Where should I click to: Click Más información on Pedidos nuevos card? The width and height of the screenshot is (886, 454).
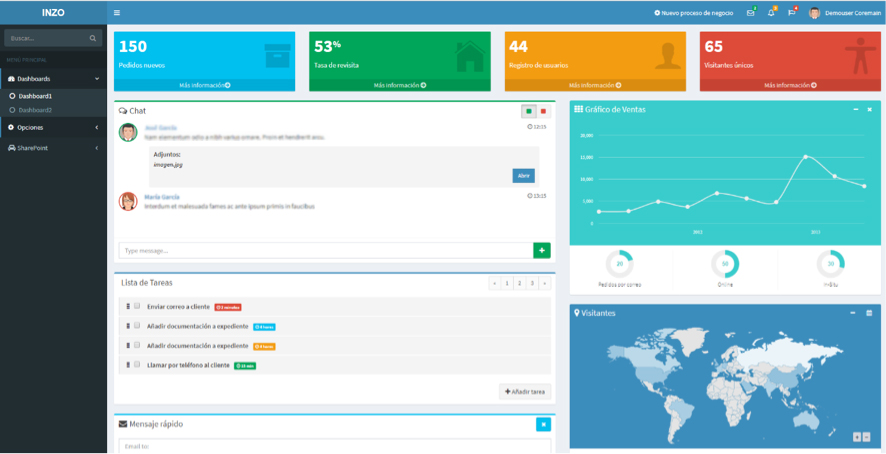(205, 85)
